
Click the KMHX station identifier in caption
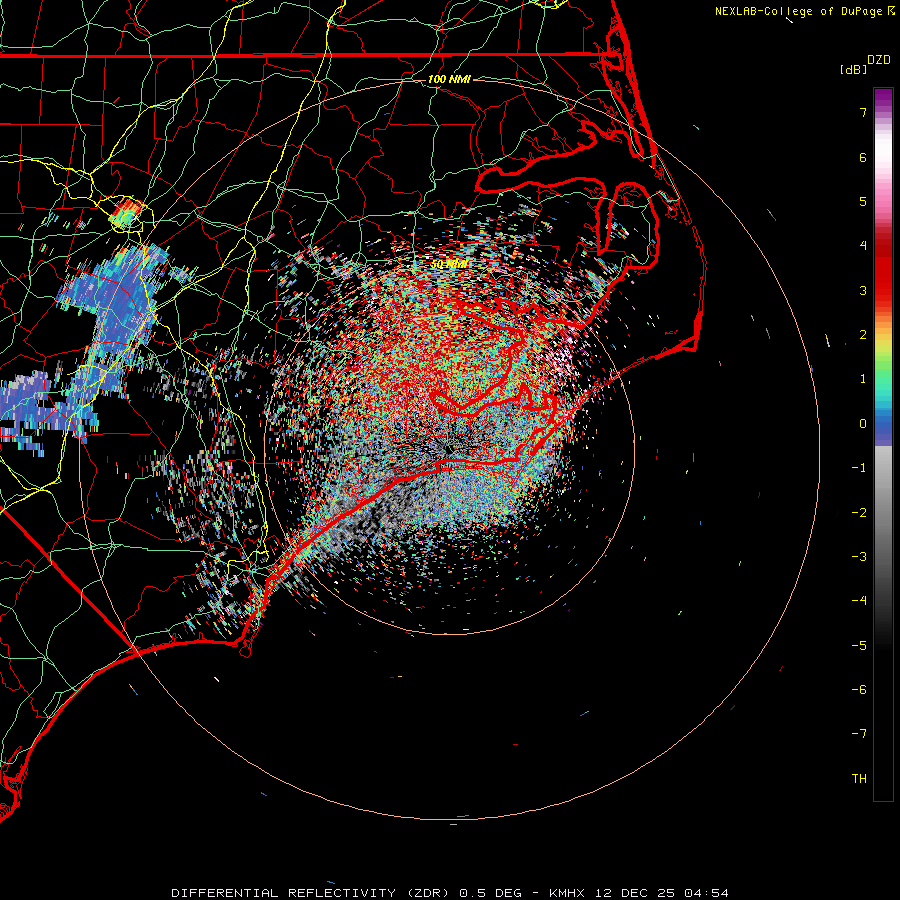coord(567,893)
